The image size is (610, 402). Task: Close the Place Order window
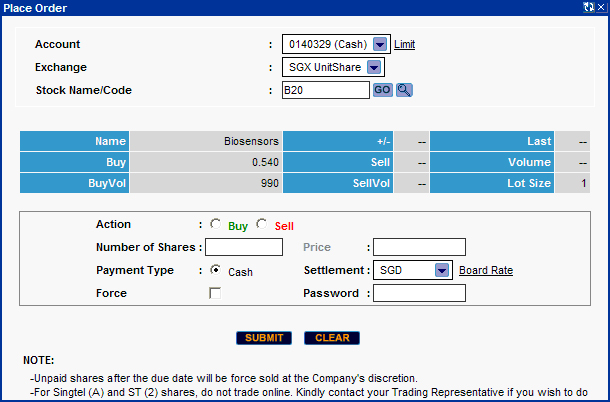601,7
